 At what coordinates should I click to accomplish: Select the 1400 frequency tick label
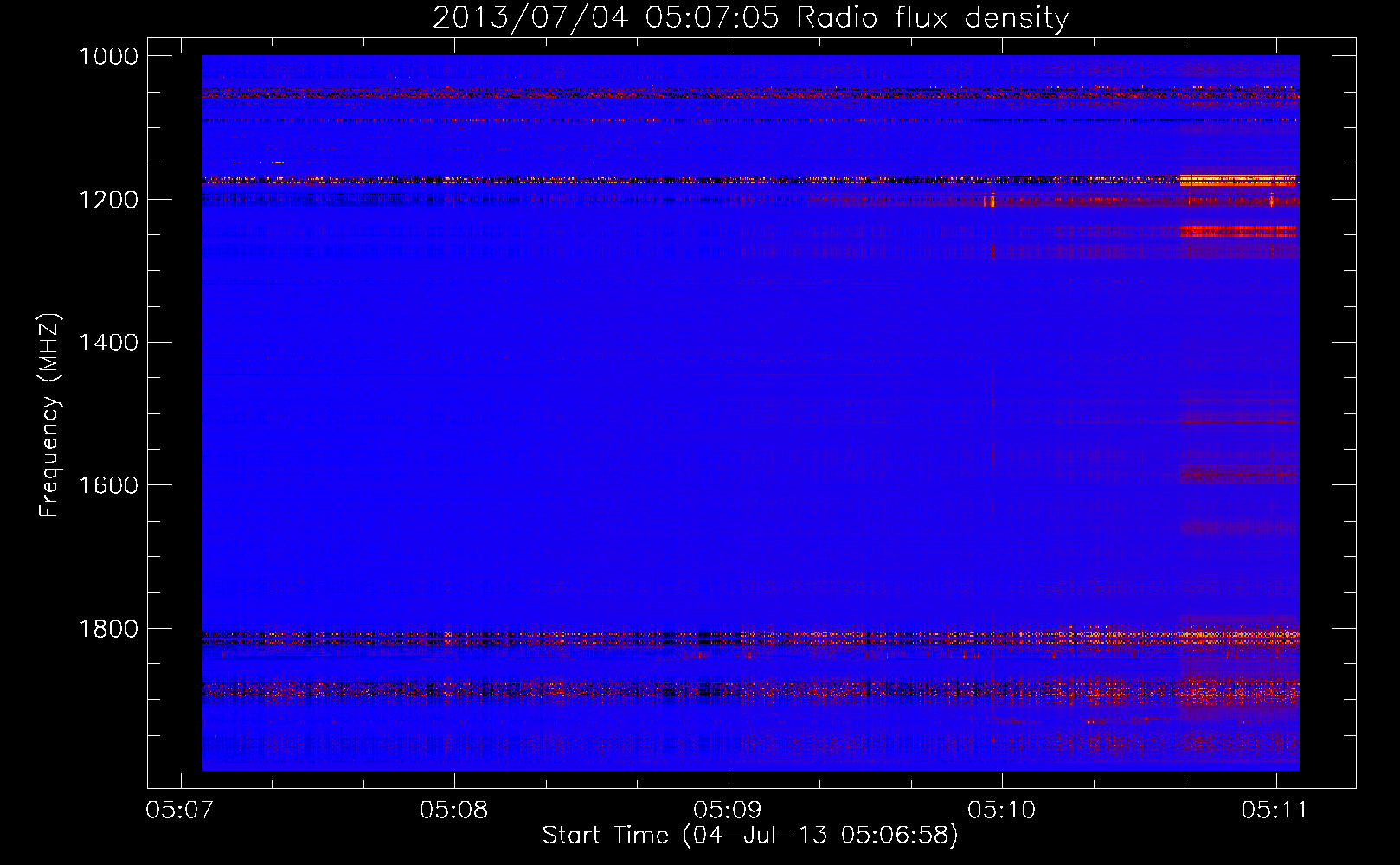click(108, 343)
